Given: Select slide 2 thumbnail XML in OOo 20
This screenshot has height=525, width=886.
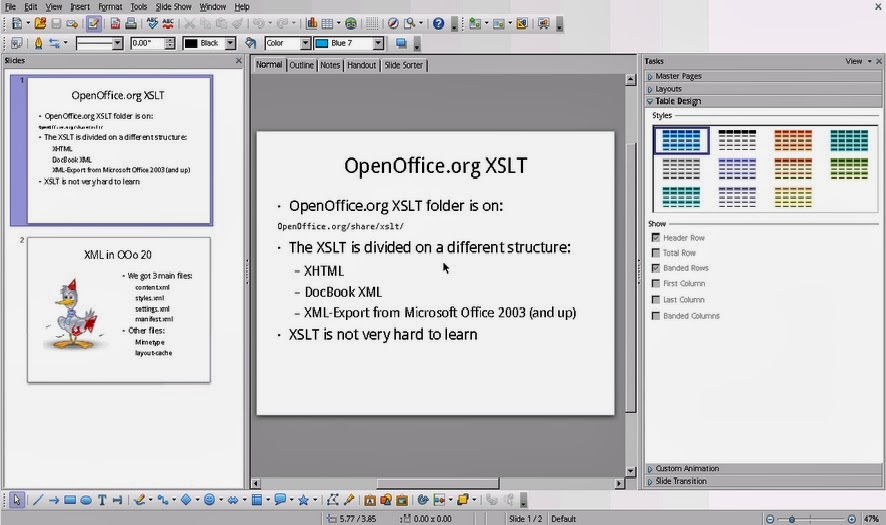Looking at the screenshot, I should point(119,310).
